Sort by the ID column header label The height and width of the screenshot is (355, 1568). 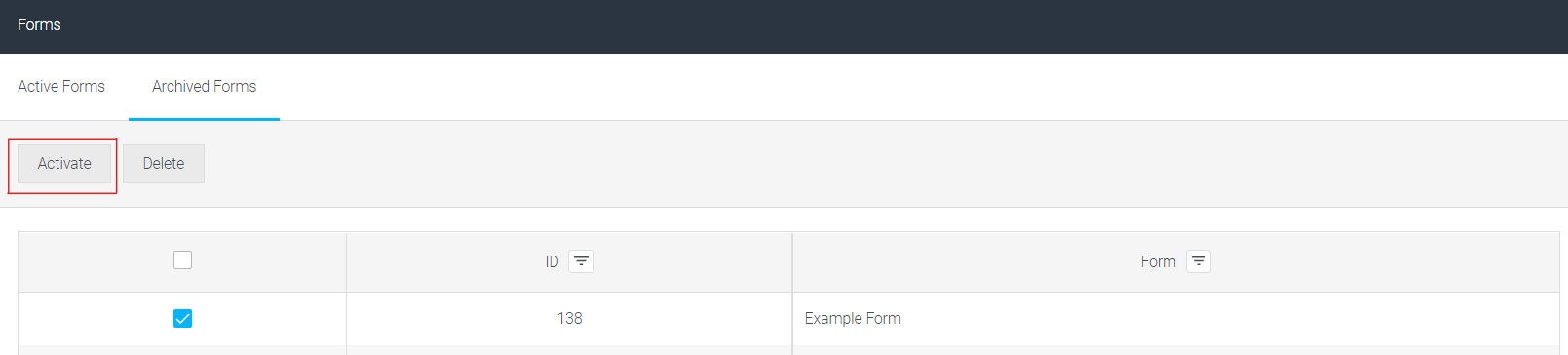point(552,261)
